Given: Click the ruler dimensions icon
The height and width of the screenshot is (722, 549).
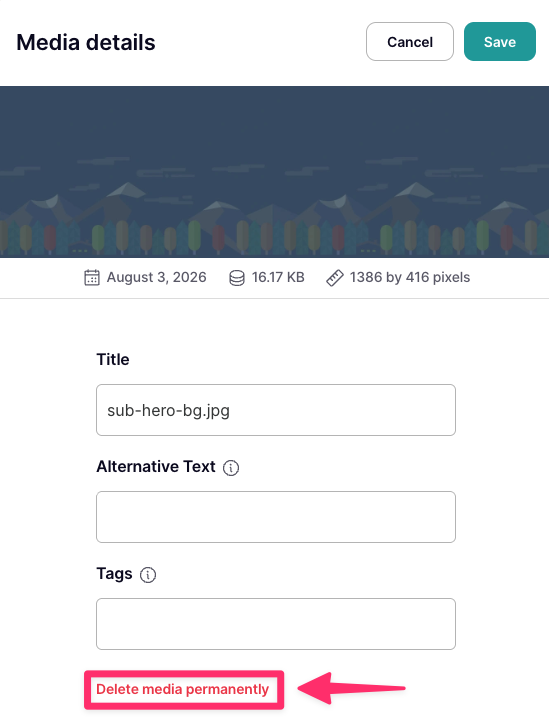Looking at the screenshot, I should pos(335,278).
